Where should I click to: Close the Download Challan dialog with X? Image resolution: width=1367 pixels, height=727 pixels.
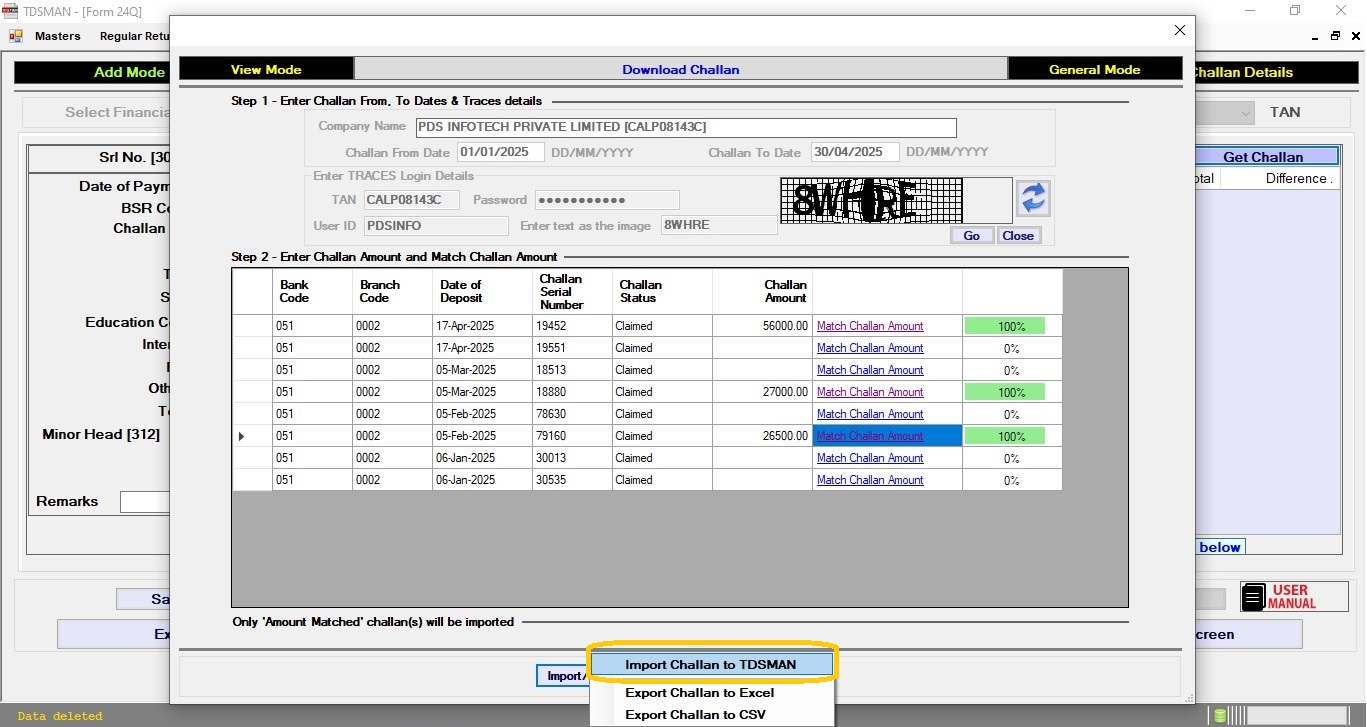(x=1179, y=30)
